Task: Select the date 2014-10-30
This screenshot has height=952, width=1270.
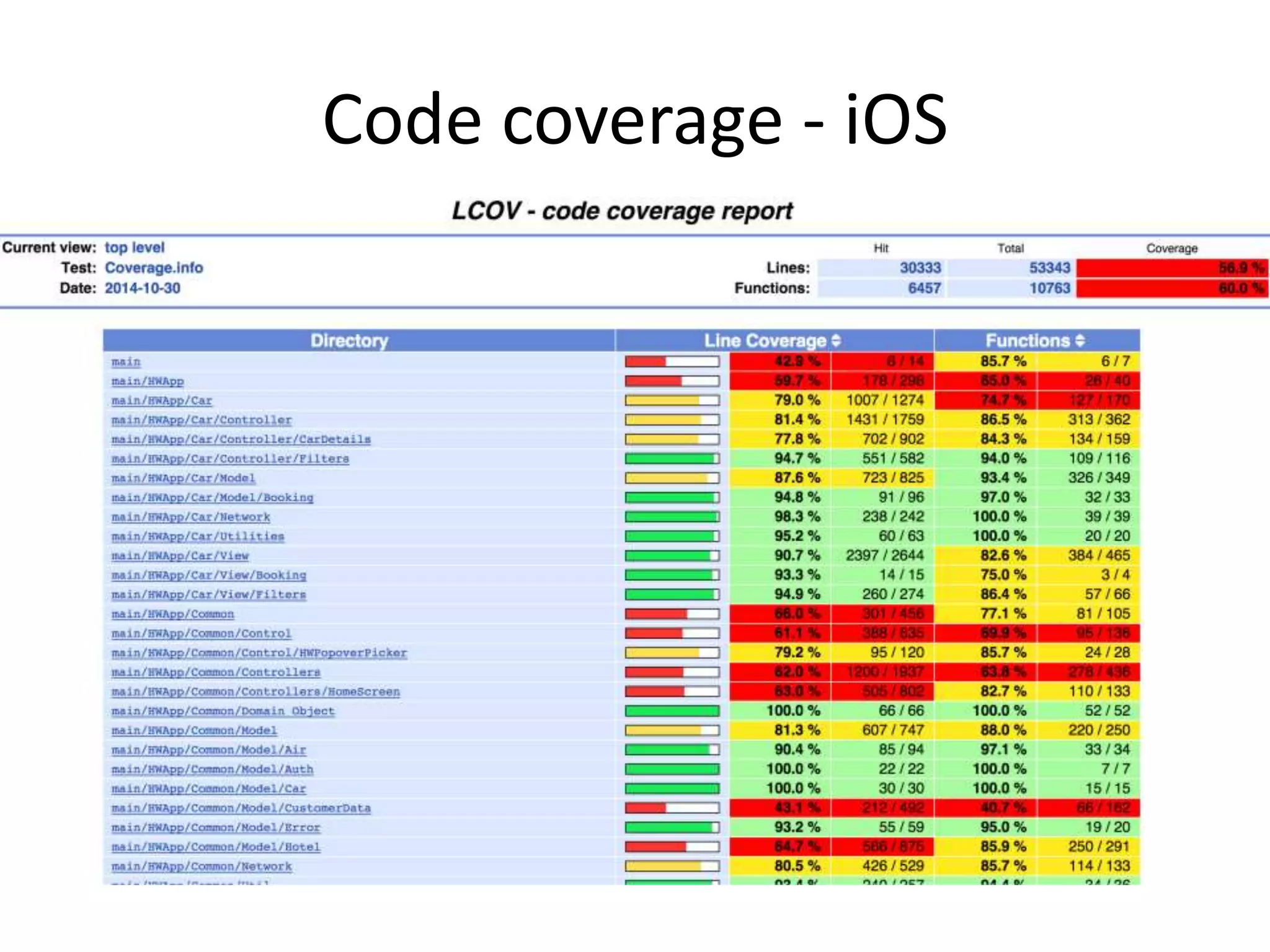Action: pyautogui.click(x=143, y=288)
